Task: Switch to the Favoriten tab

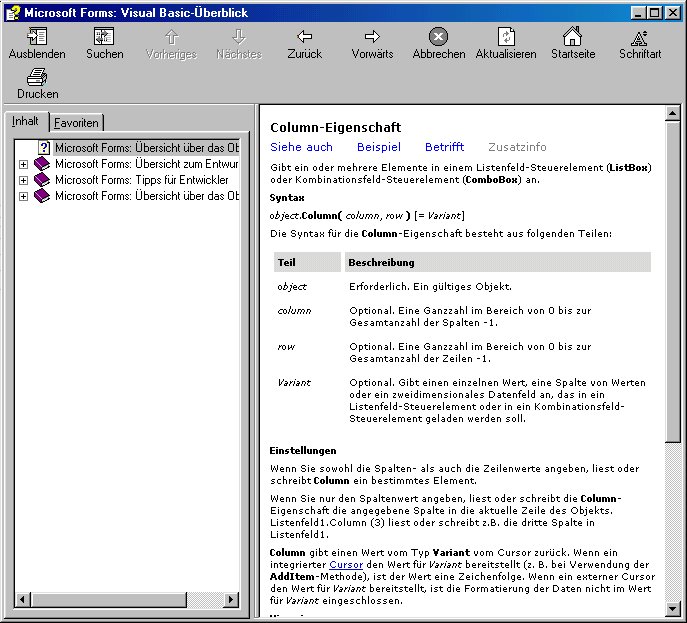Action: [76, 123]
